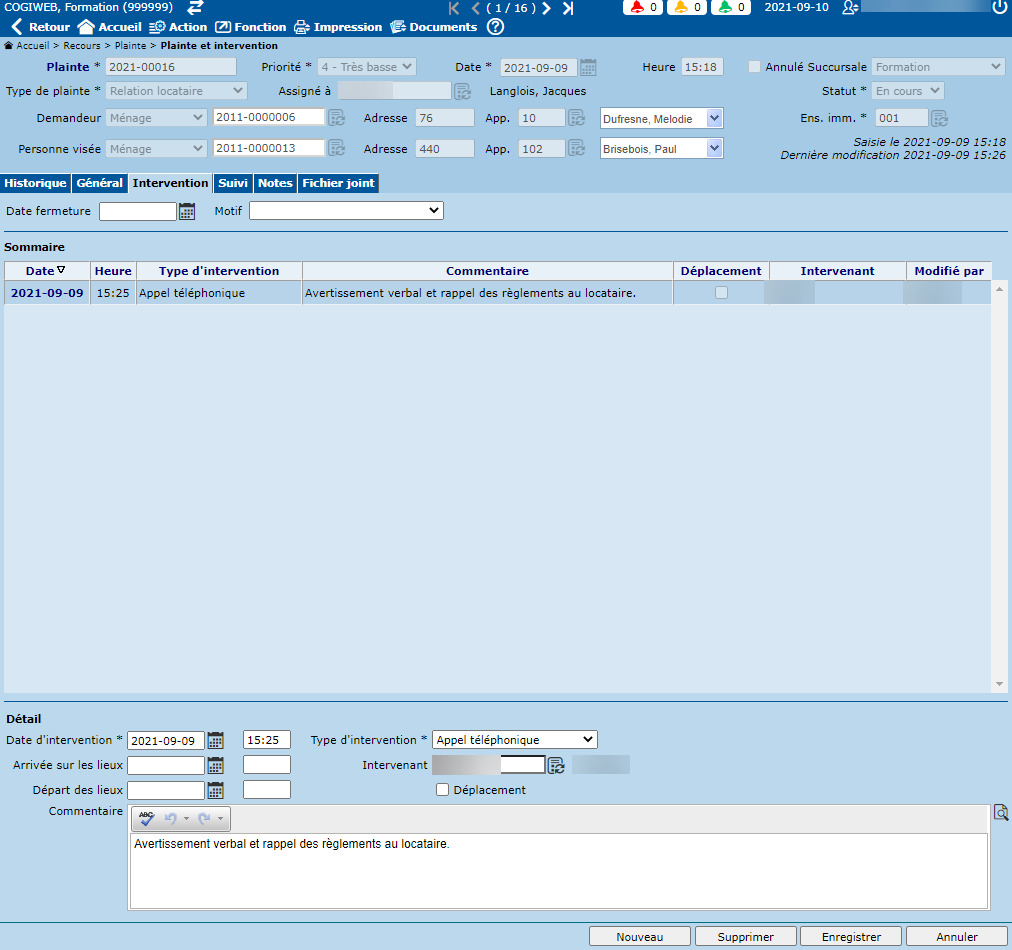Open the Motif dropdown
Viewport: 1012px width, 950px height.
(346, 211)
